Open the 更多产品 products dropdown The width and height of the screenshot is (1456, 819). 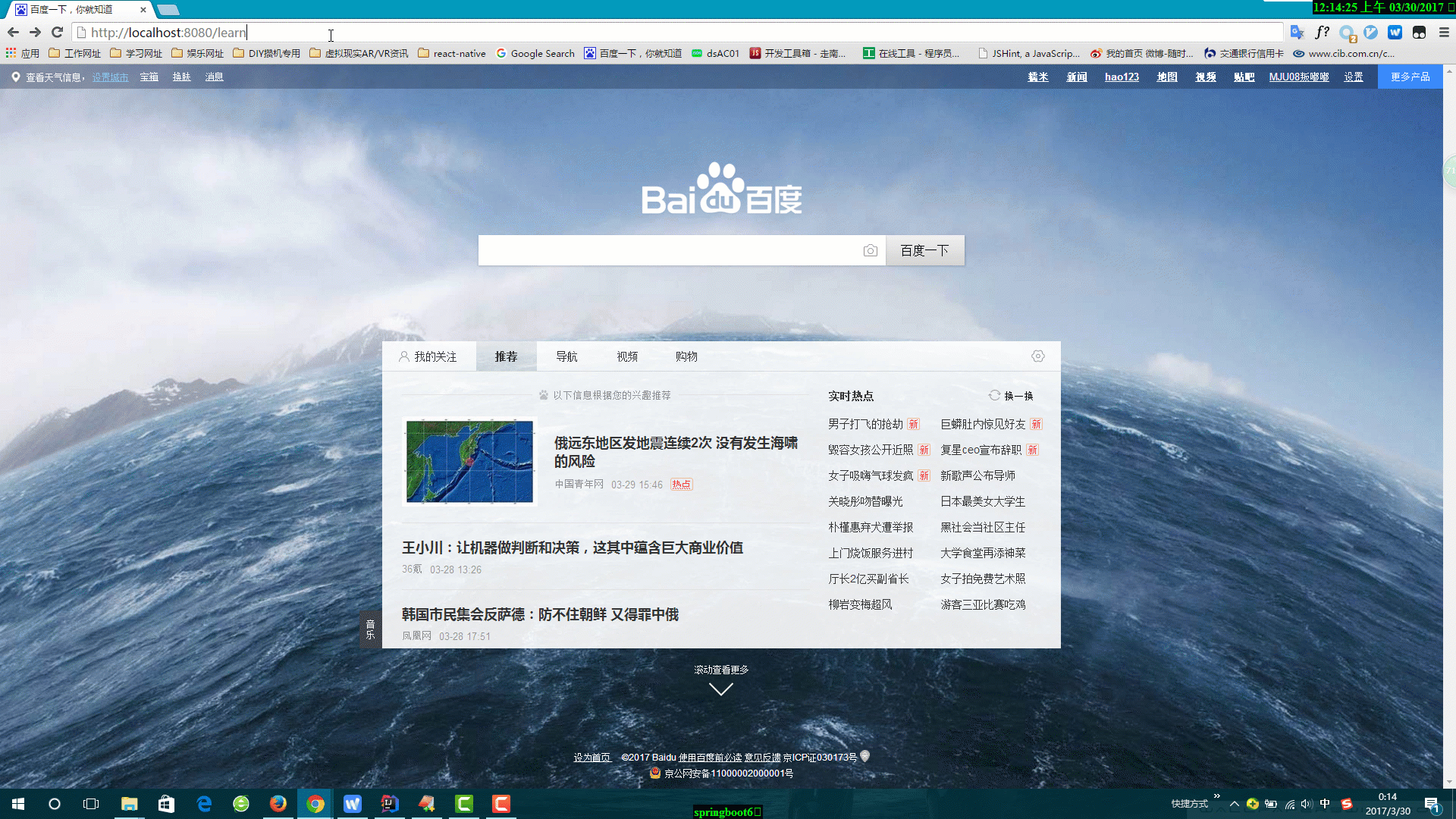point(1410,77)
